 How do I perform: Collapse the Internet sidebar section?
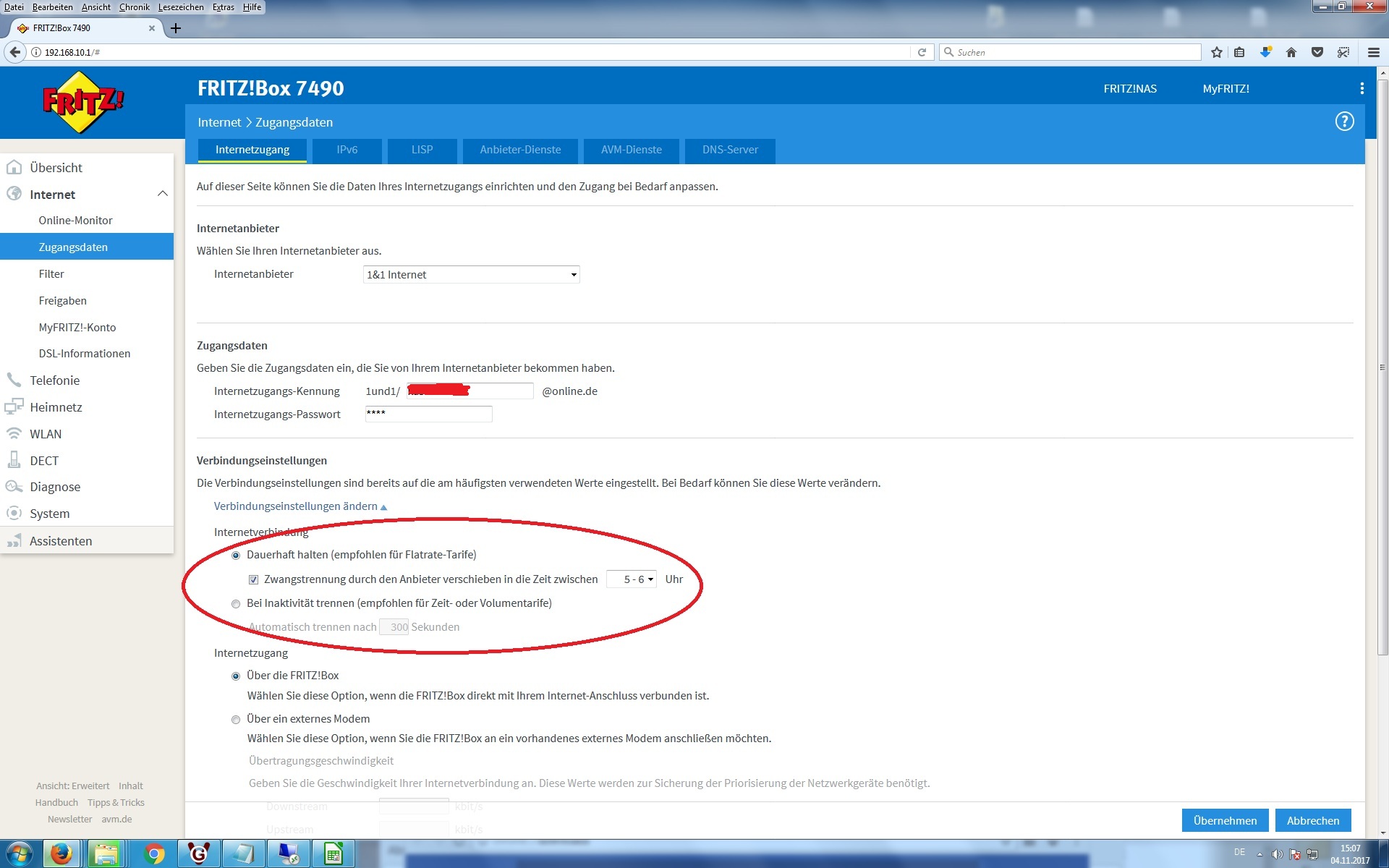click(163, 194)
